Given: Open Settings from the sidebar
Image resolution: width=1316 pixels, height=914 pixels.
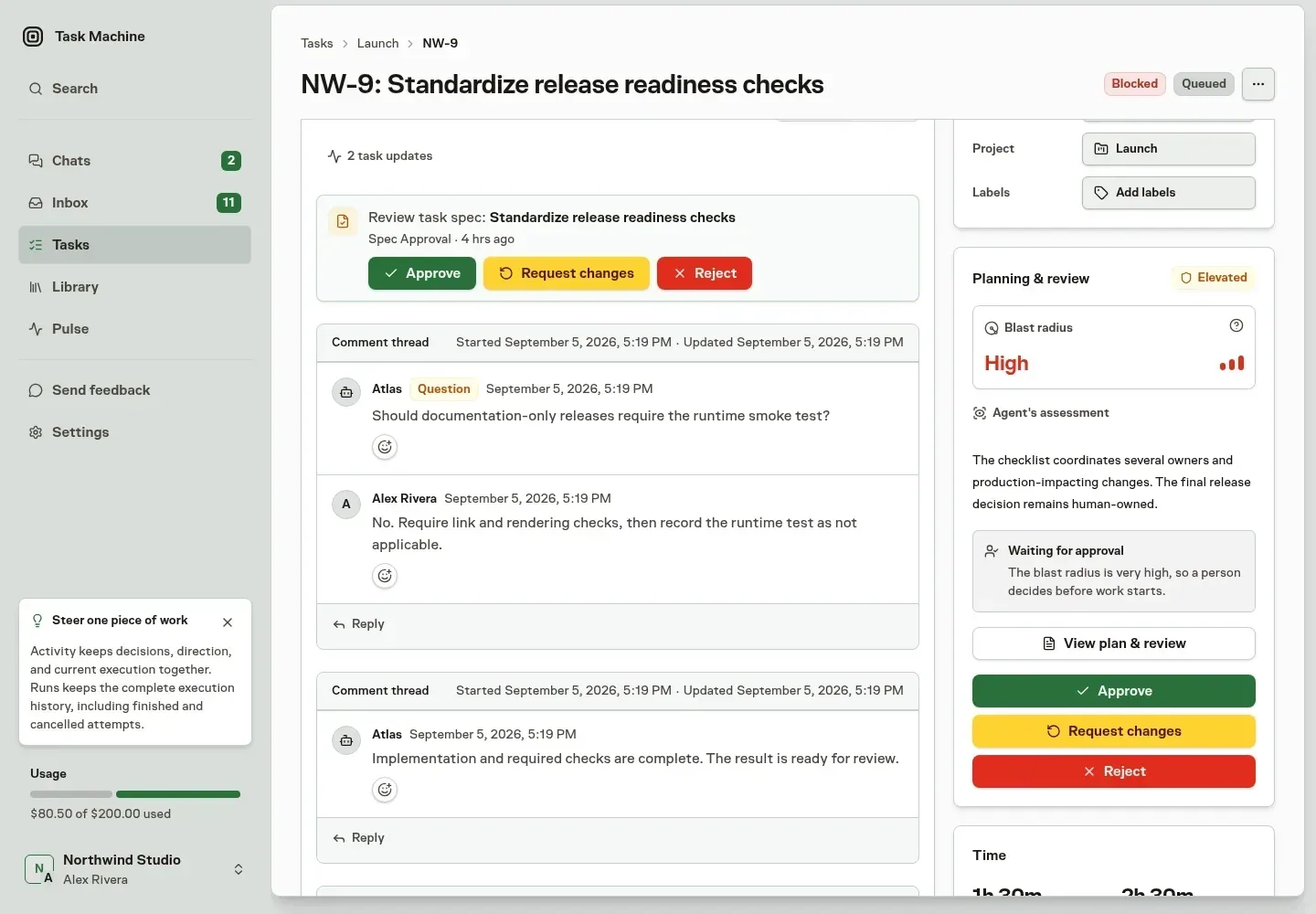Looking at the screenshot, I should click(x=134, y=432).
